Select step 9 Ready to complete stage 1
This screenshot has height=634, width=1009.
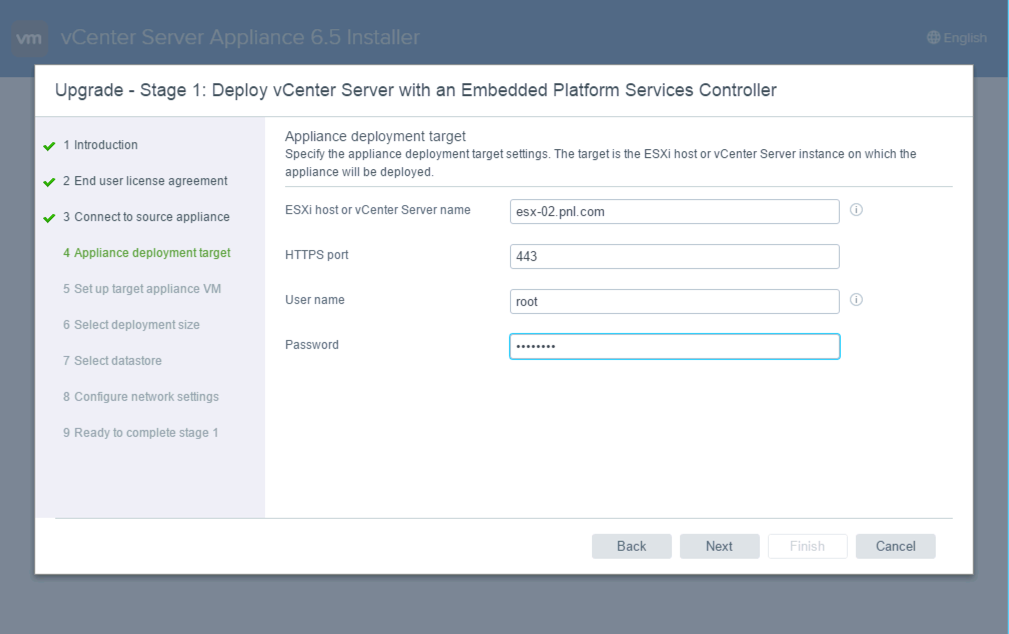141,433
